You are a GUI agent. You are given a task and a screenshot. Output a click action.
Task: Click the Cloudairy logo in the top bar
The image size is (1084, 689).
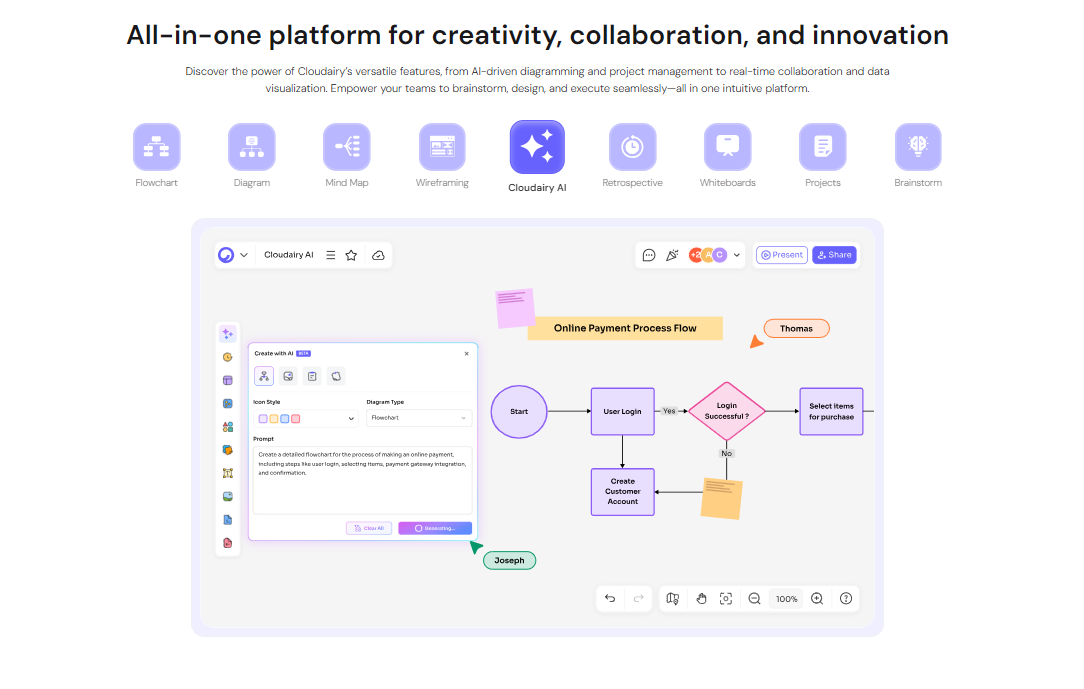(226, 255)
